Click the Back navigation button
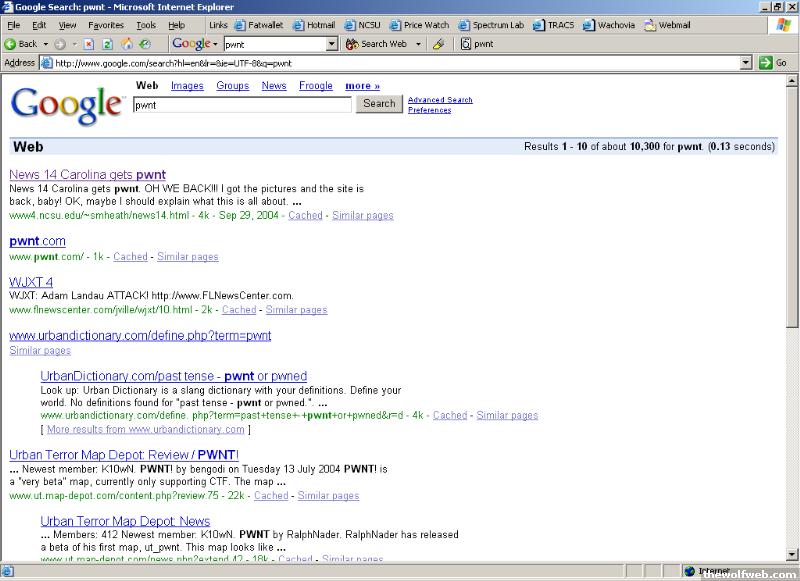The height and width of the screenshot is (581, 800). pyautogui.click(x=21, y=44)
